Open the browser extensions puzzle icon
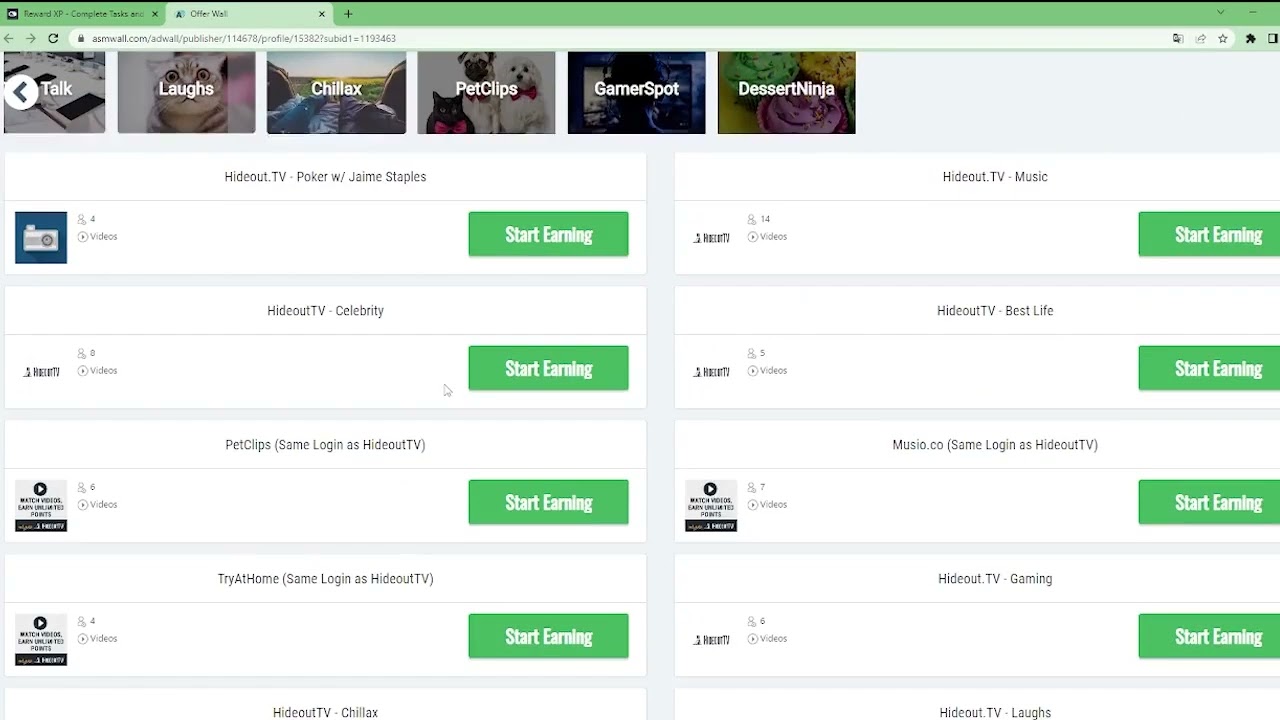This screenshot has height=720, width=1280. pos(1250,38)
